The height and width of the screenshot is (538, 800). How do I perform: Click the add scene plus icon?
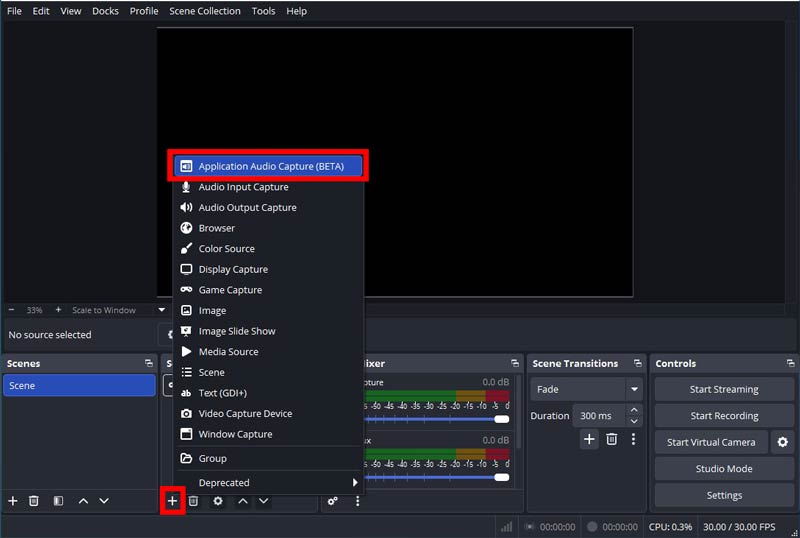tap(13, 501)
